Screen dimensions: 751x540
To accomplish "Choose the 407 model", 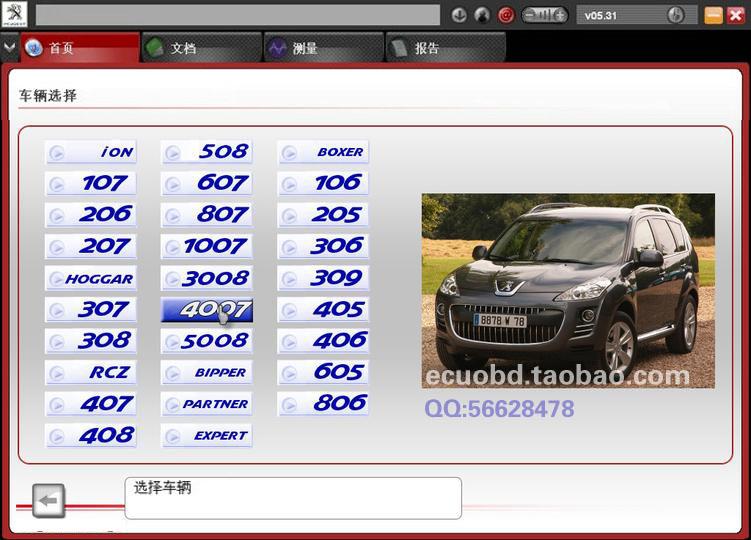I will tap(91, 404).
